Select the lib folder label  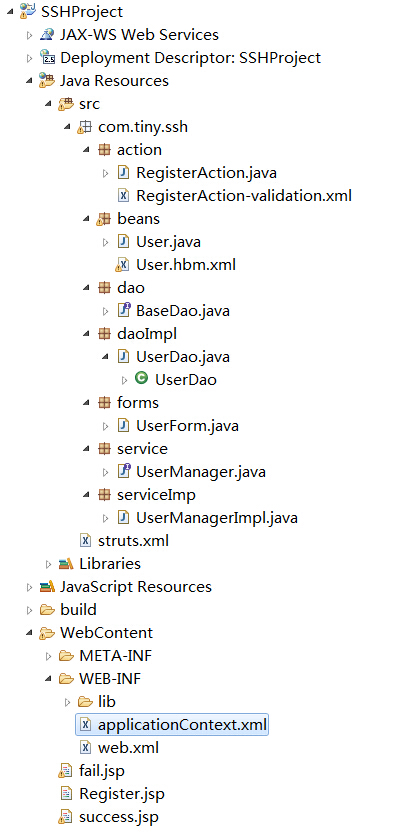[x=107, y=701]
